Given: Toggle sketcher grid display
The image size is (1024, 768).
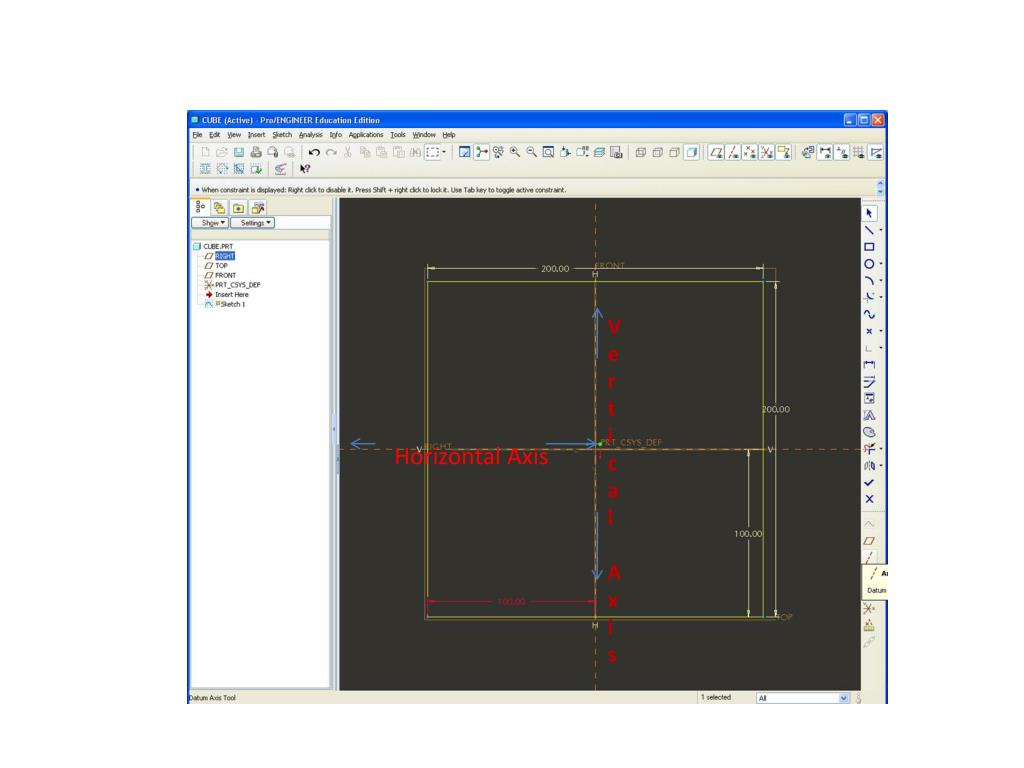Looking at the screenshot, I should [x=859, y=153].
